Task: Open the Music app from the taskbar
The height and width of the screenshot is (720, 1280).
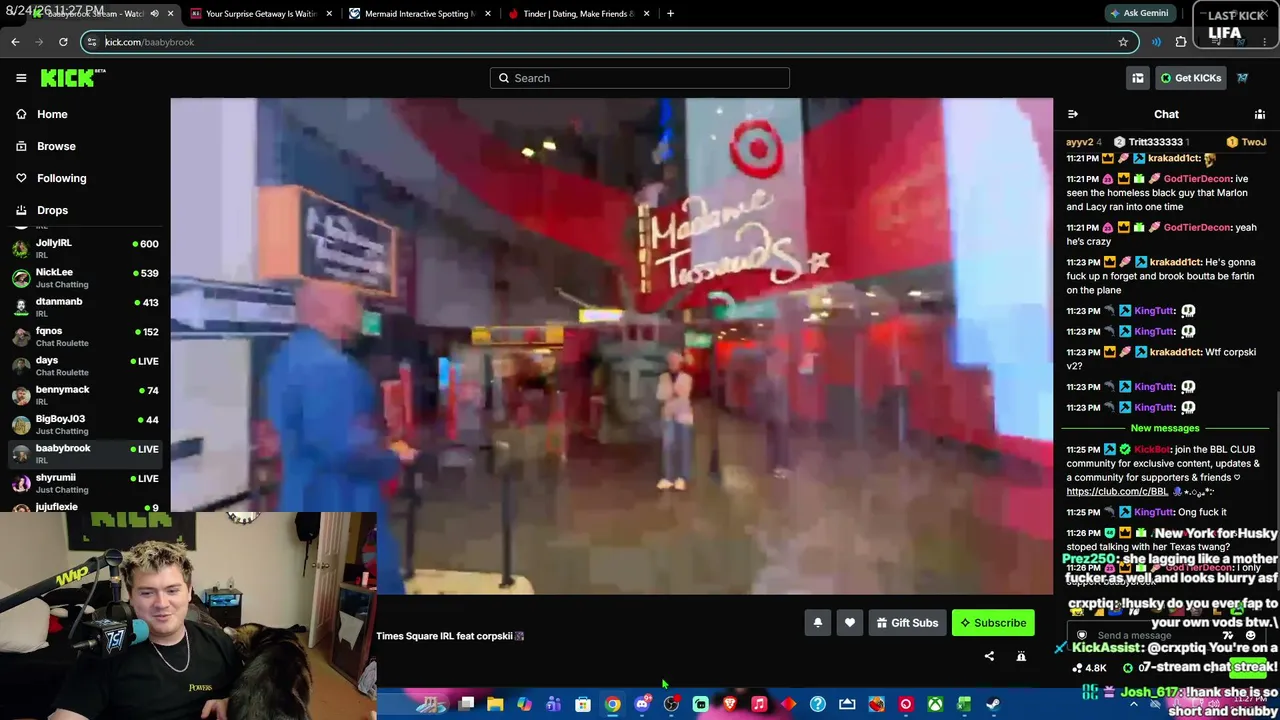Action: [759, 704]
